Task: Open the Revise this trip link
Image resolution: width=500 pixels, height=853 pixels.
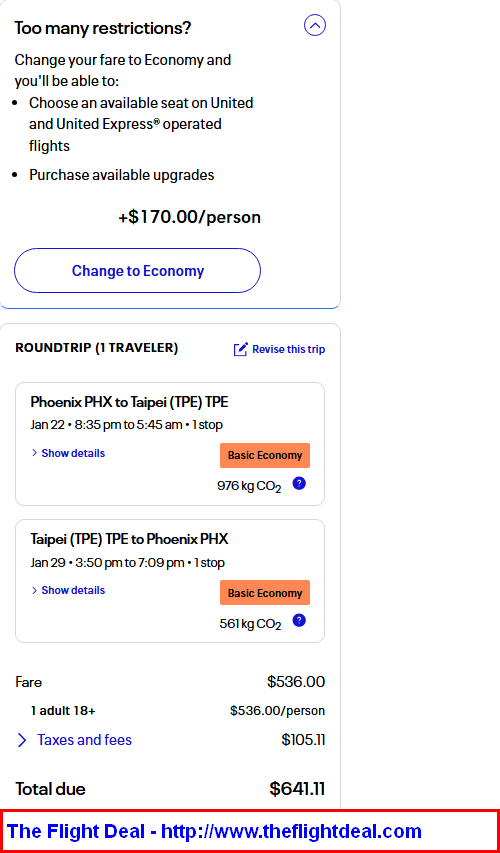Action: [289, 349]
